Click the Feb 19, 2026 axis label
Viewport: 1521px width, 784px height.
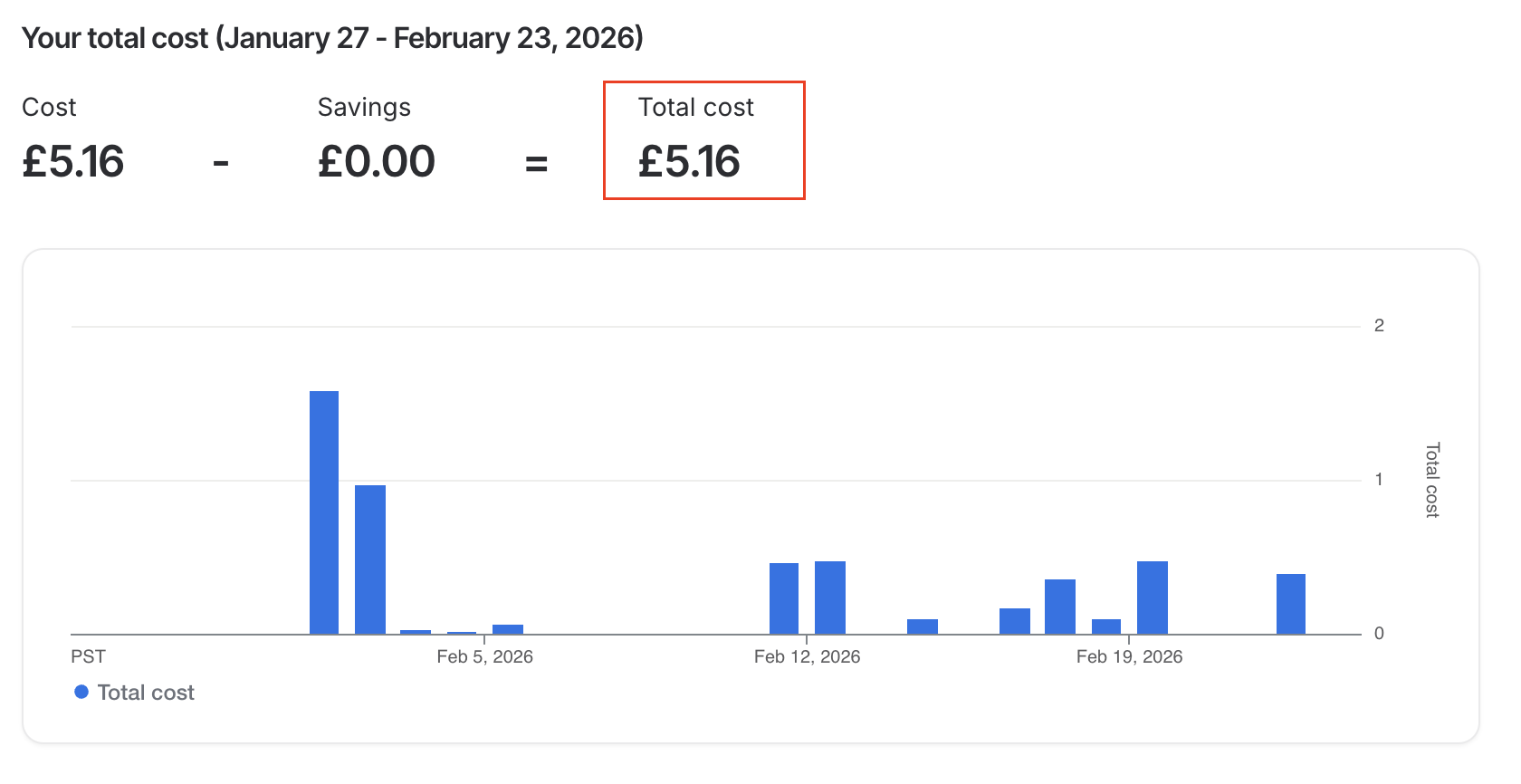(1129, 656)
